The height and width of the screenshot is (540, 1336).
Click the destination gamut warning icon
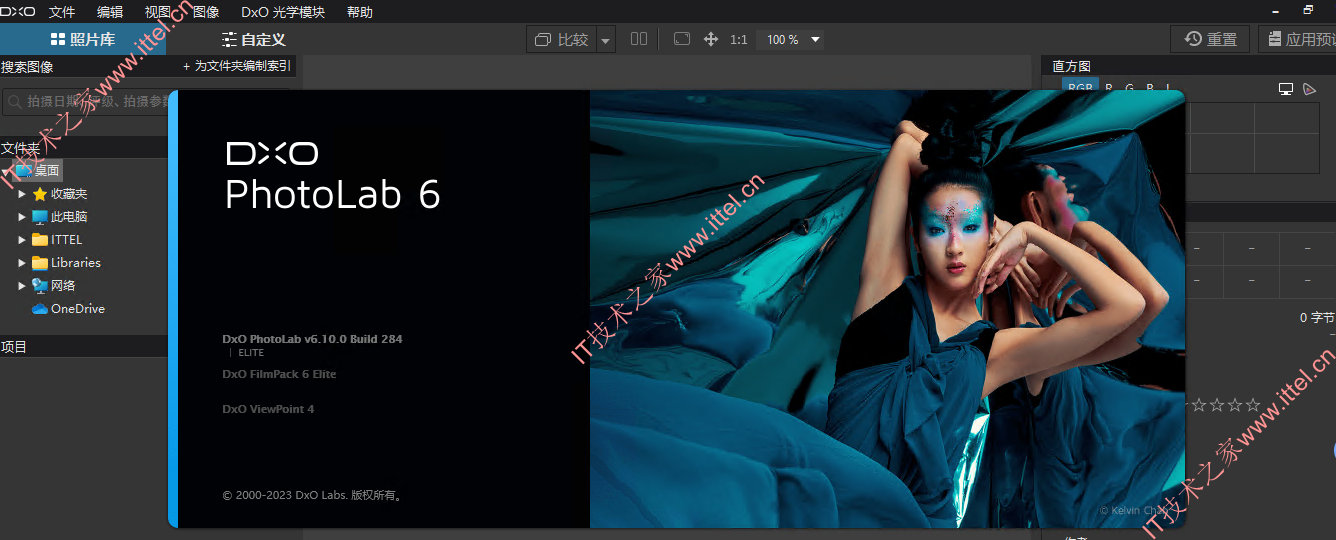(x=1310, y=89)
